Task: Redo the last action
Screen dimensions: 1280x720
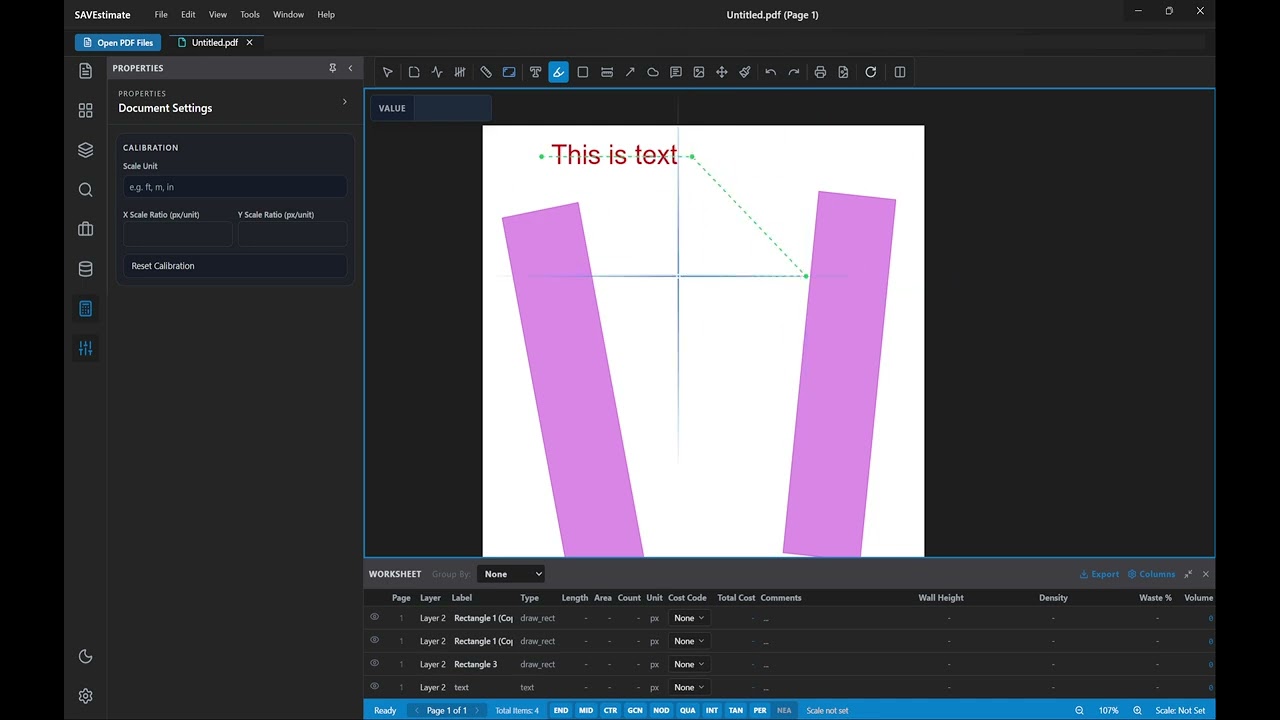Action: click(x=794, y=72)
